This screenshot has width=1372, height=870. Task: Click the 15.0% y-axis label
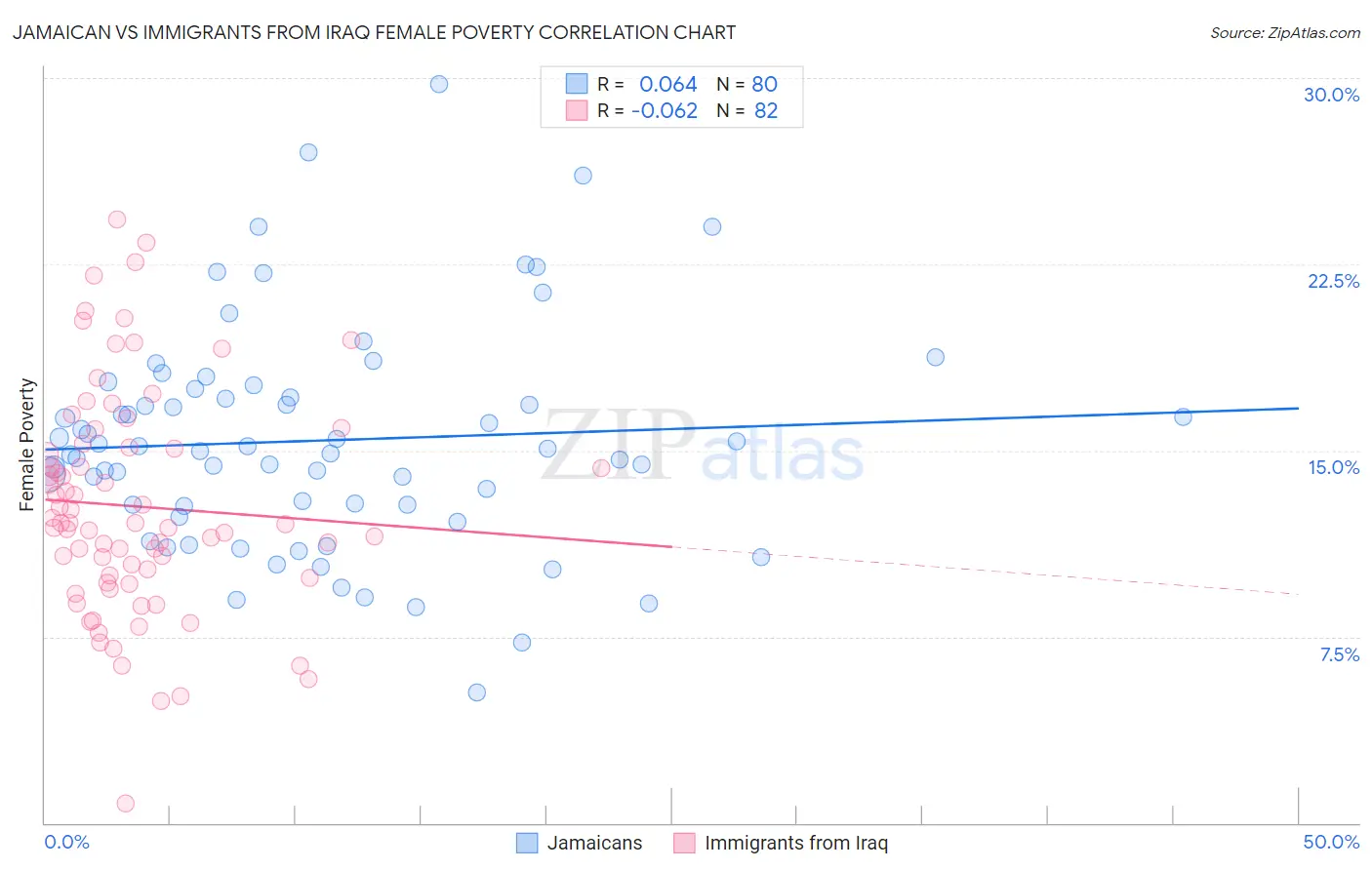[1333, 467]
